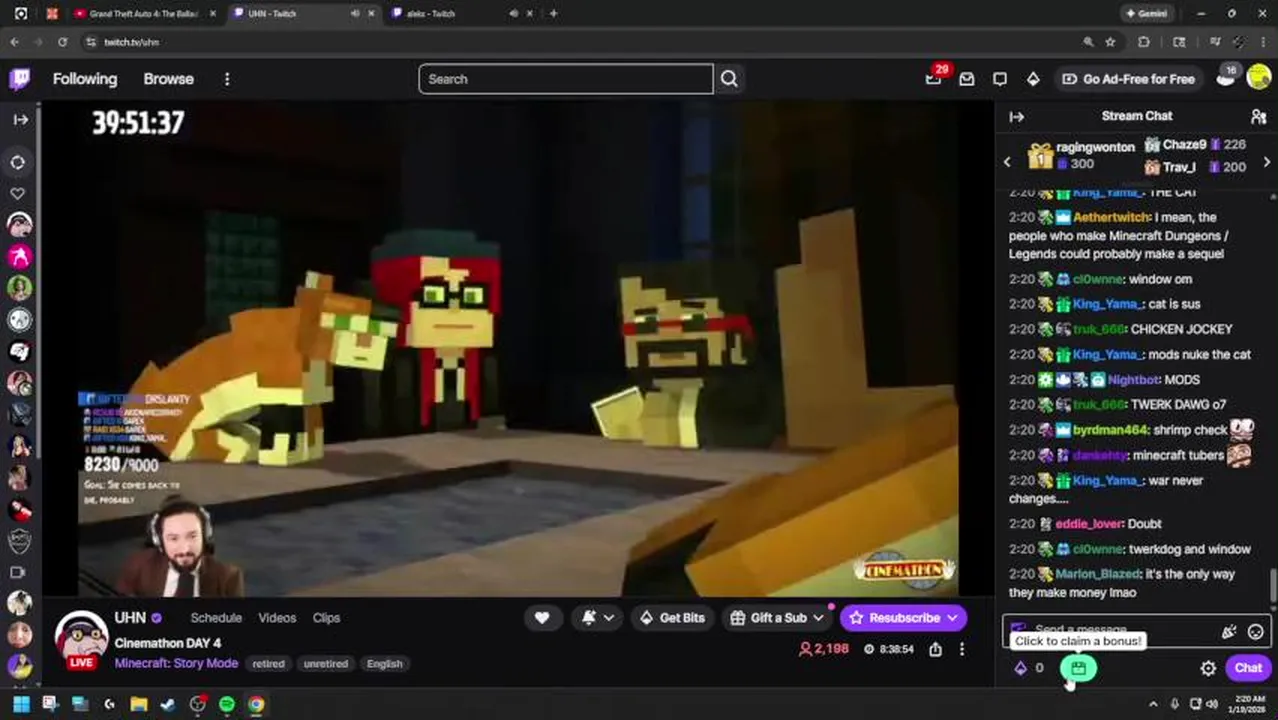Open the three-dot More menu beside Browse
Screen dimensions: 1278x720
point(227,79)
